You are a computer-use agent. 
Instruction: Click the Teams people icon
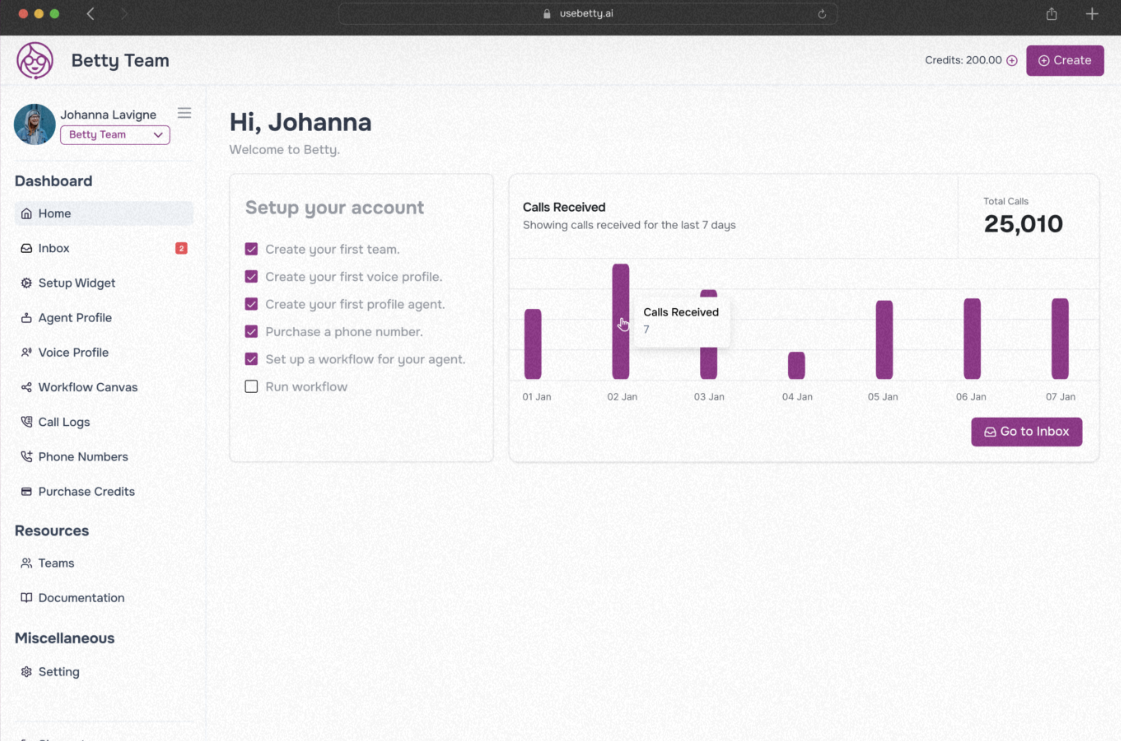26,563
